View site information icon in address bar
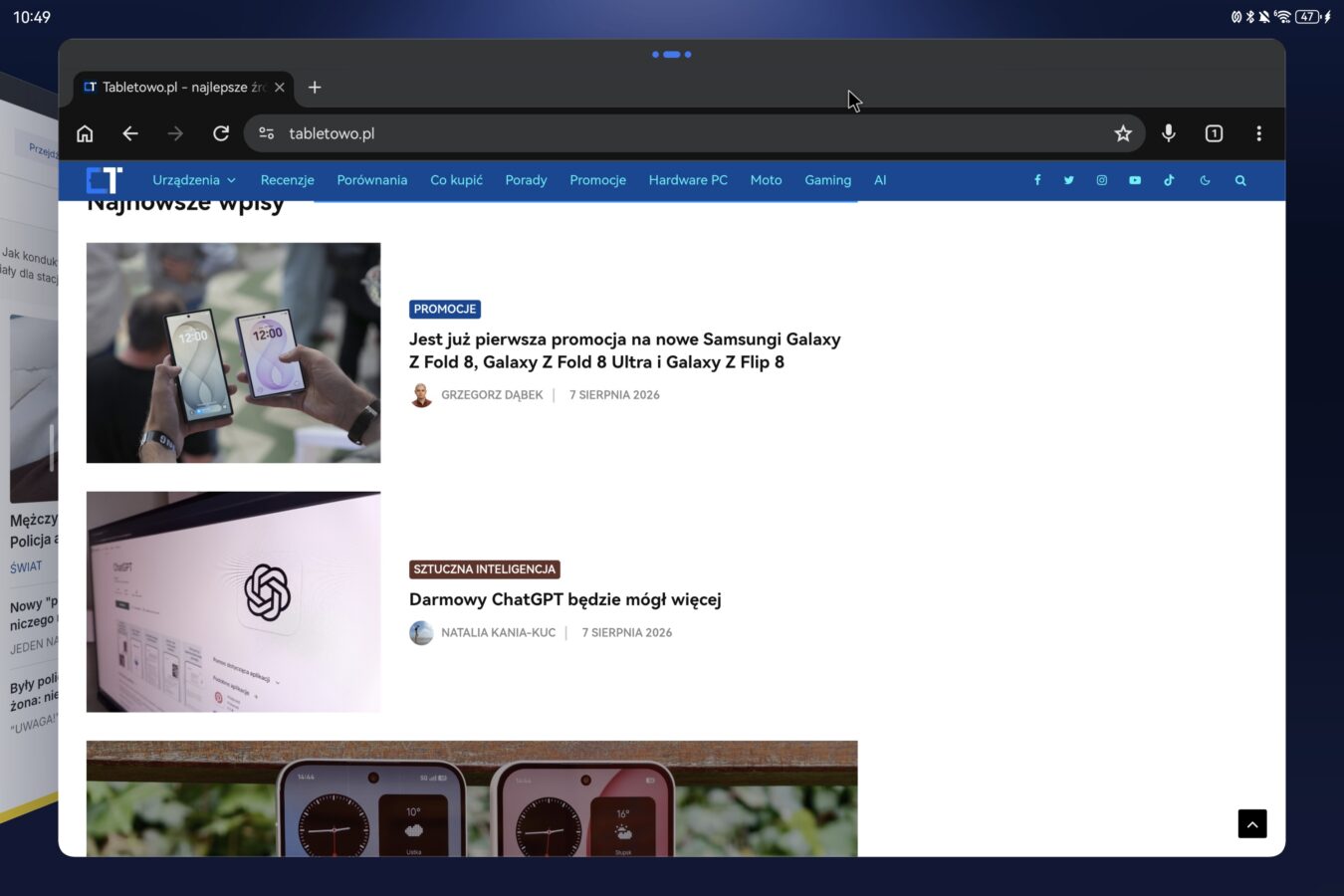The height and width of the screenshot is (896, 1344). (x=266, y=133)
